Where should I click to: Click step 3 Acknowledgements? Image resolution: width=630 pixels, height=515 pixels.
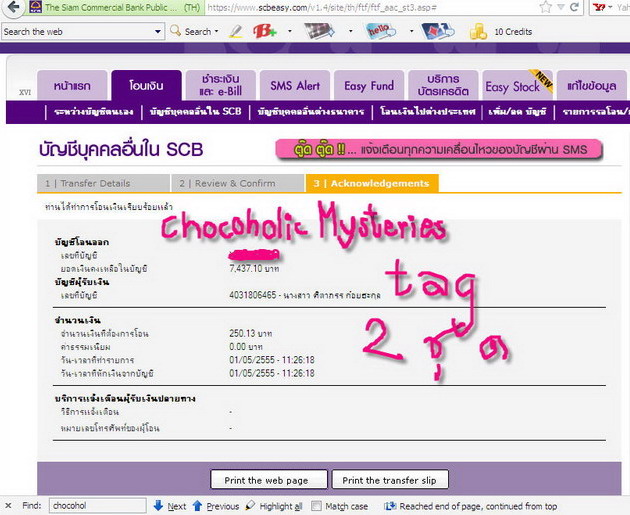(372, 184)
